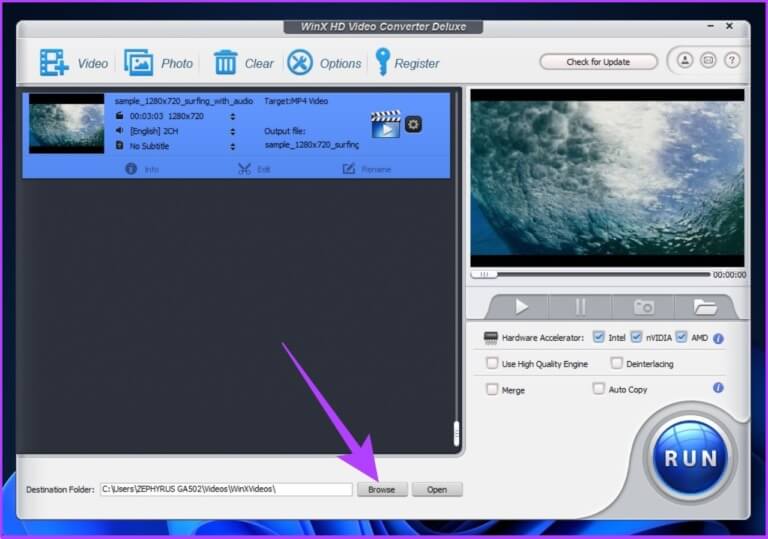
Task: Disable the Intel hardware accelerator checkbox
Action: point(599,338)
